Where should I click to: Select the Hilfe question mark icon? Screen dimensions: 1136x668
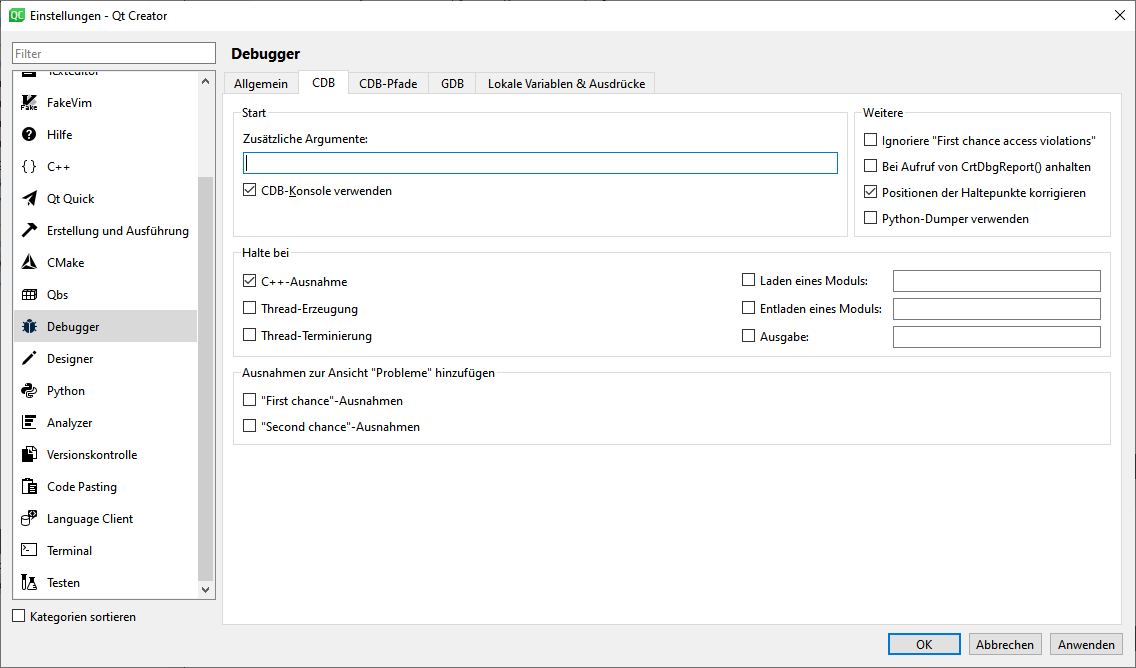tap(29, 135)
